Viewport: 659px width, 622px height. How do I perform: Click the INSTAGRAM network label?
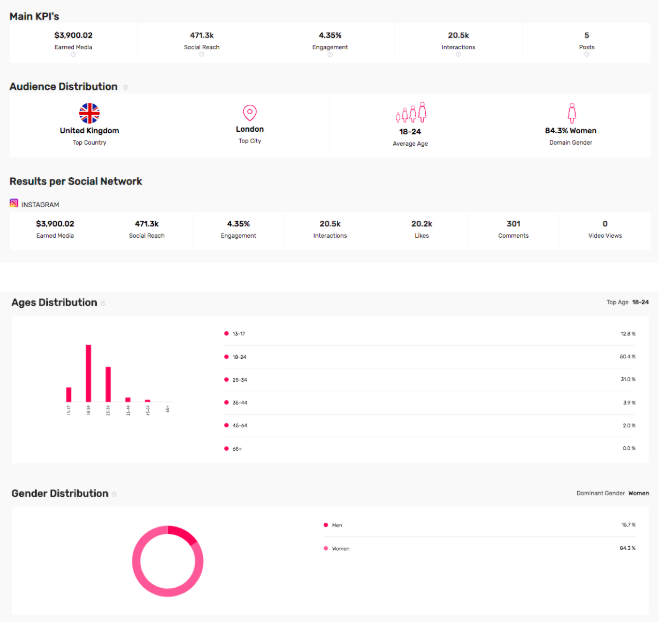pos(40,204)
